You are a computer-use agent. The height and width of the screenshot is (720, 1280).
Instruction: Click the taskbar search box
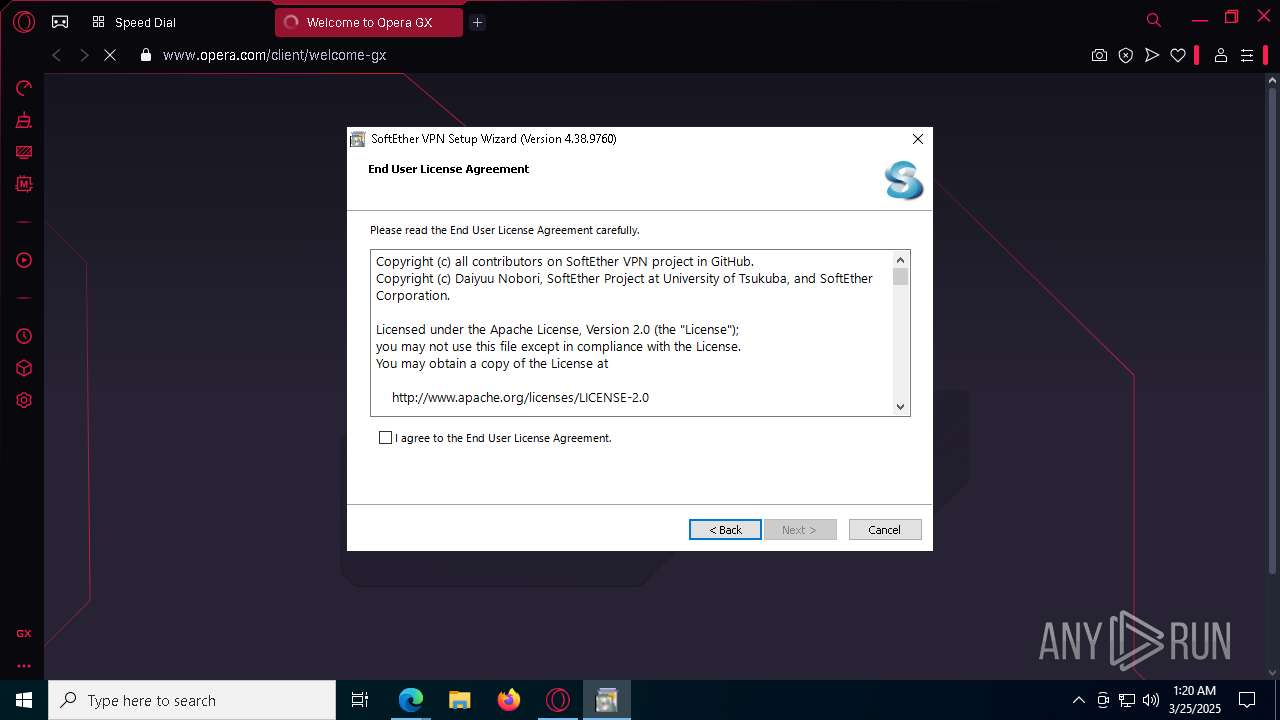click(x=192, y=700)
